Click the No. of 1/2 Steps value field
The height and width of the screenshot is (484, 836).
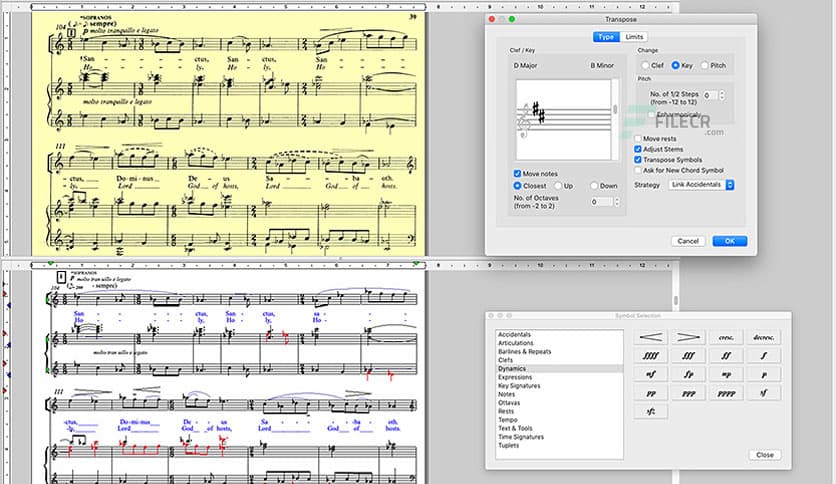pyautogui.click(x=710, y=95)
